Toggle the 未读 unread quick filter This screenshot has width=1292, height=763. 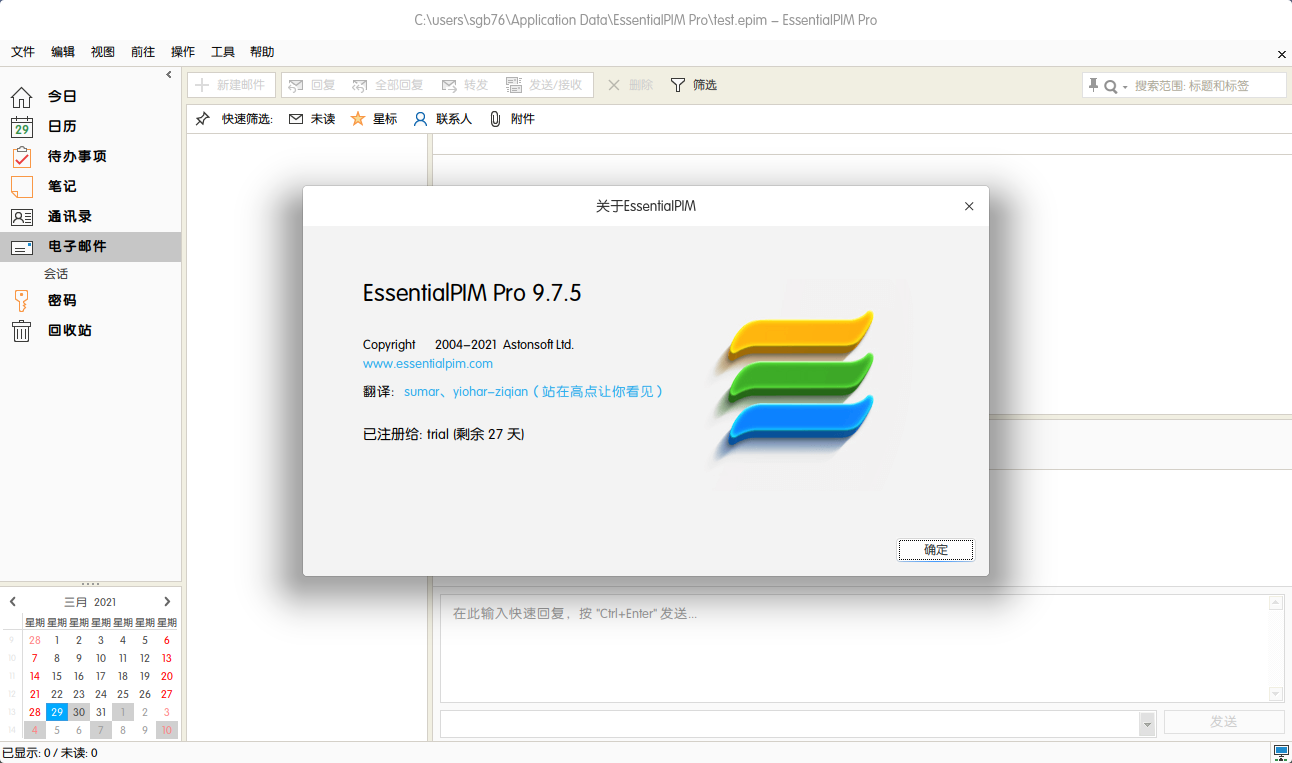[311, 119]
